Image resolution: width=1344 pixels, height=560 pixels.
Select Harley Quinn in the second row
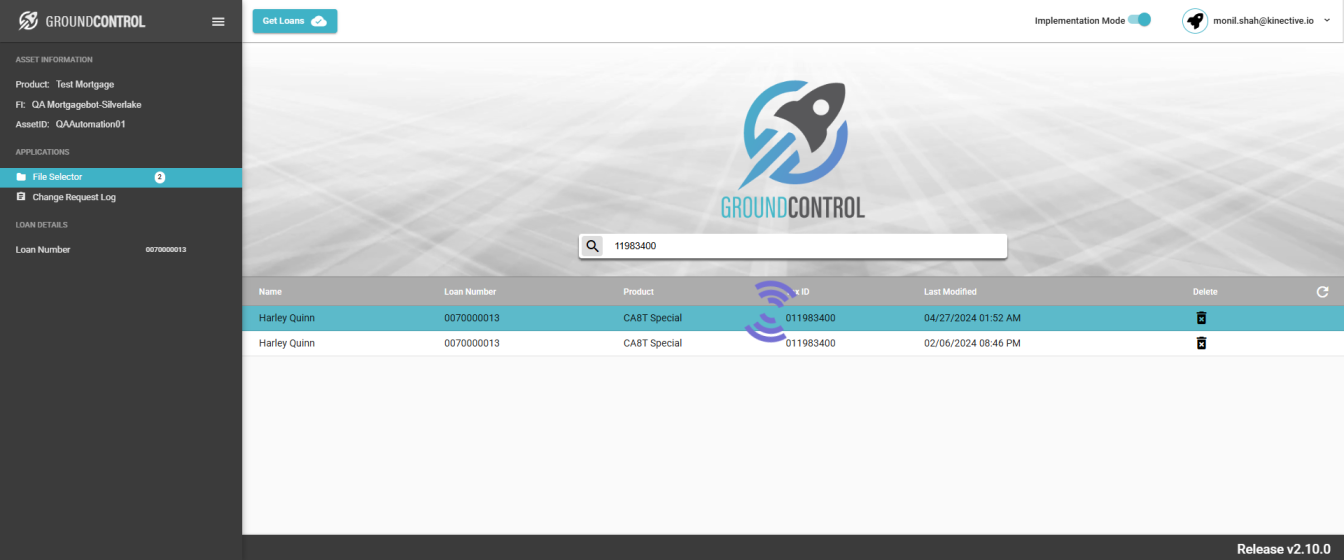287,343
